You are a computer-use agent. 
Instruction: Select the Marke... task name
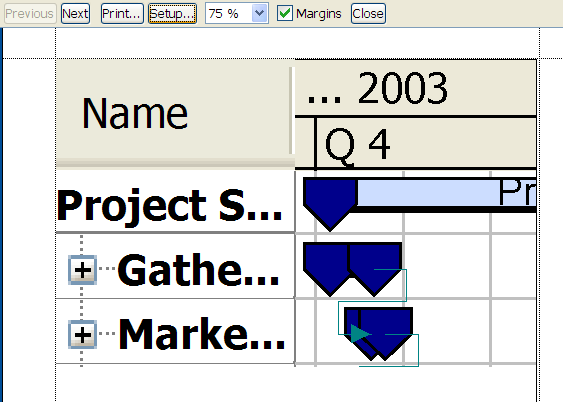point(202,334)
